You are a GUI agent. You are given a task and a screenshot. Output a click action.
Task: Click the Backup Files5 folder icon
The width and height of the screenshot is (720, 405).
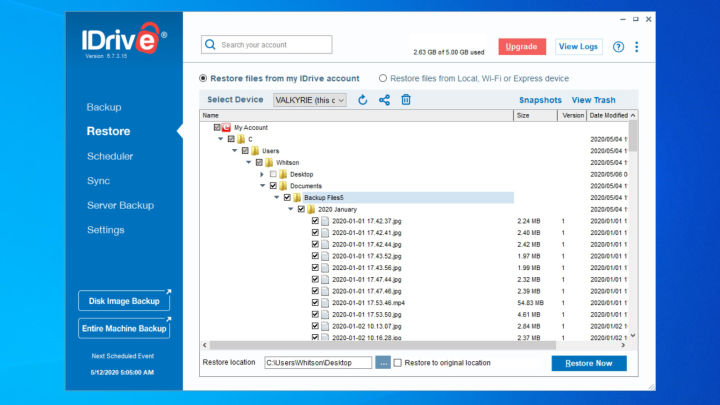(x=297, y=197)
